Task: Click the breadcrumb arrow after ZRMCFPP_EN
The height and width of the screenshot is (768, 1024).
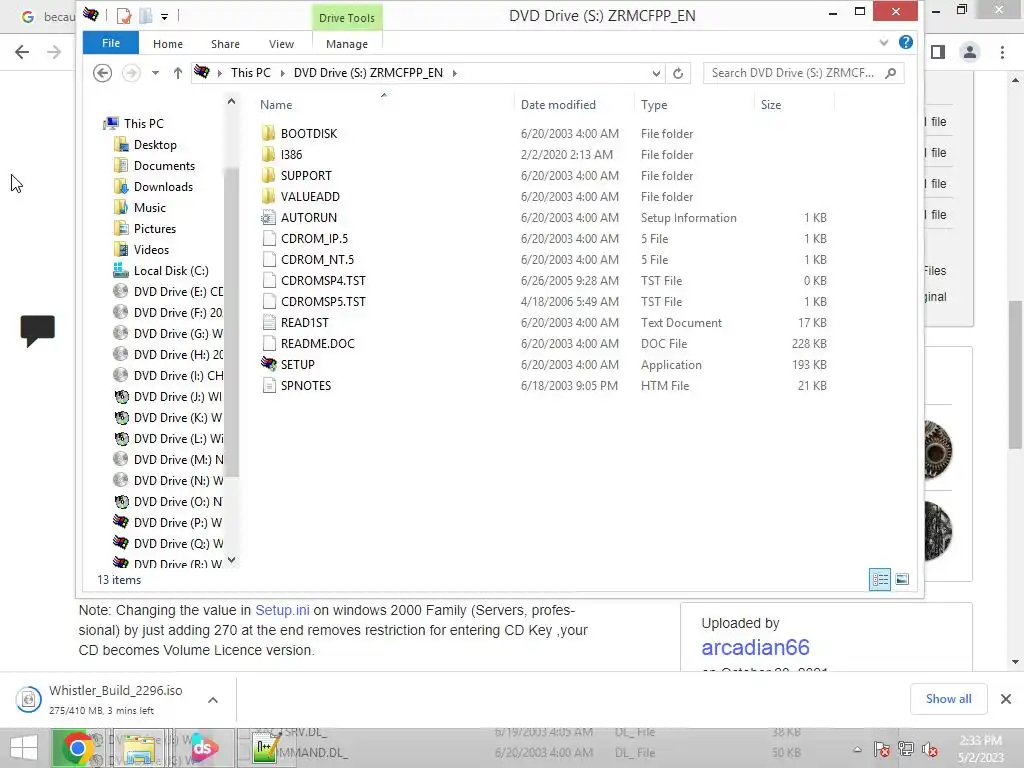Action: [455, 73]
